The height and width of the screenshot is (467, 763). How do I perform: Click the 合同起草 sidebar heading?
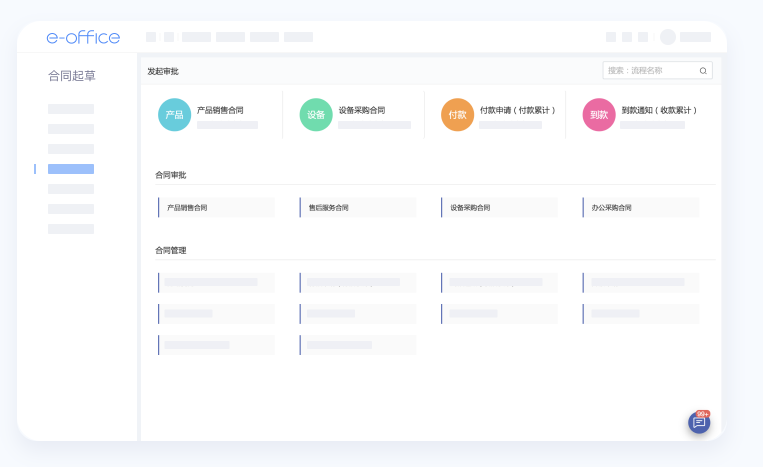click(72, 76)
